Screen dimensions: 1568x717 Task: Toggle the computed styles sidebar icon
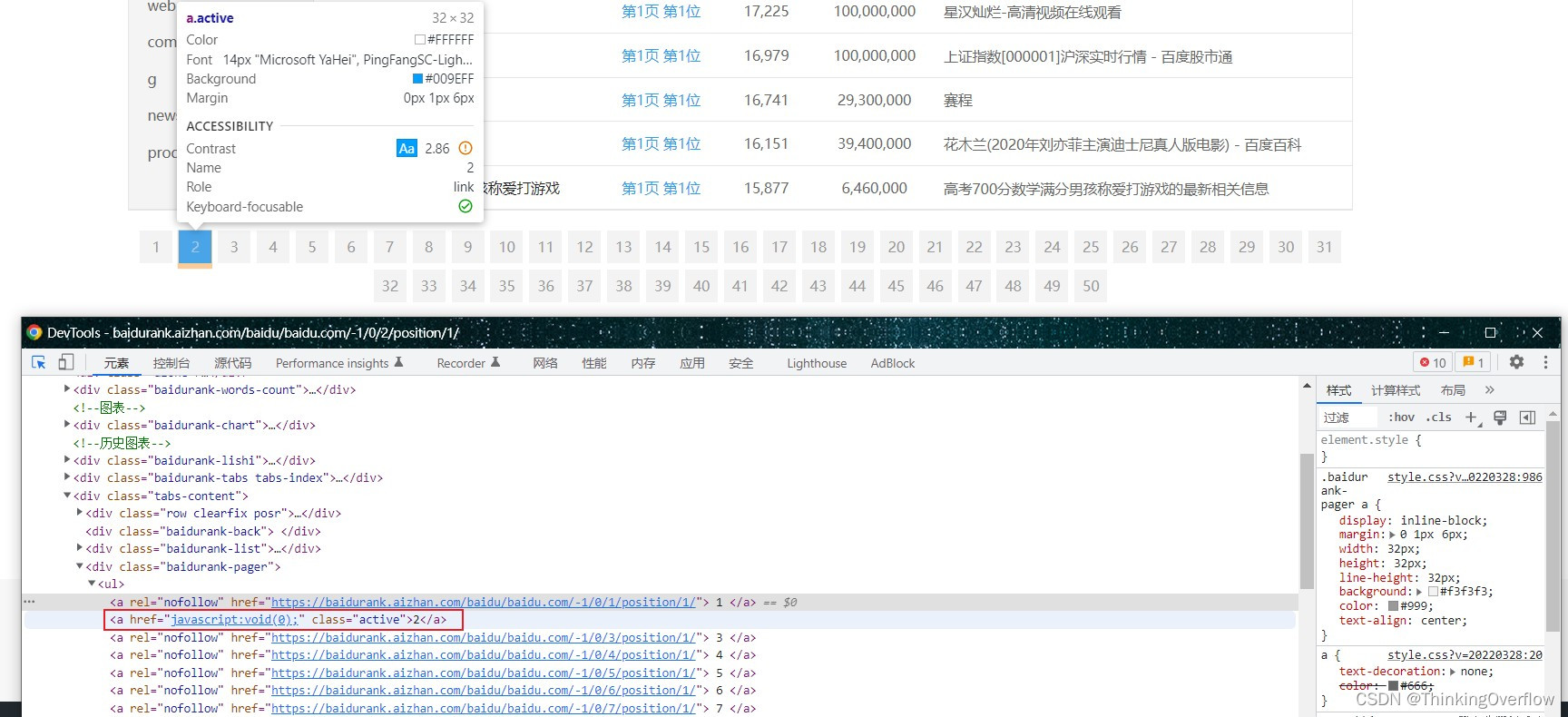[x=1528, y=417]
